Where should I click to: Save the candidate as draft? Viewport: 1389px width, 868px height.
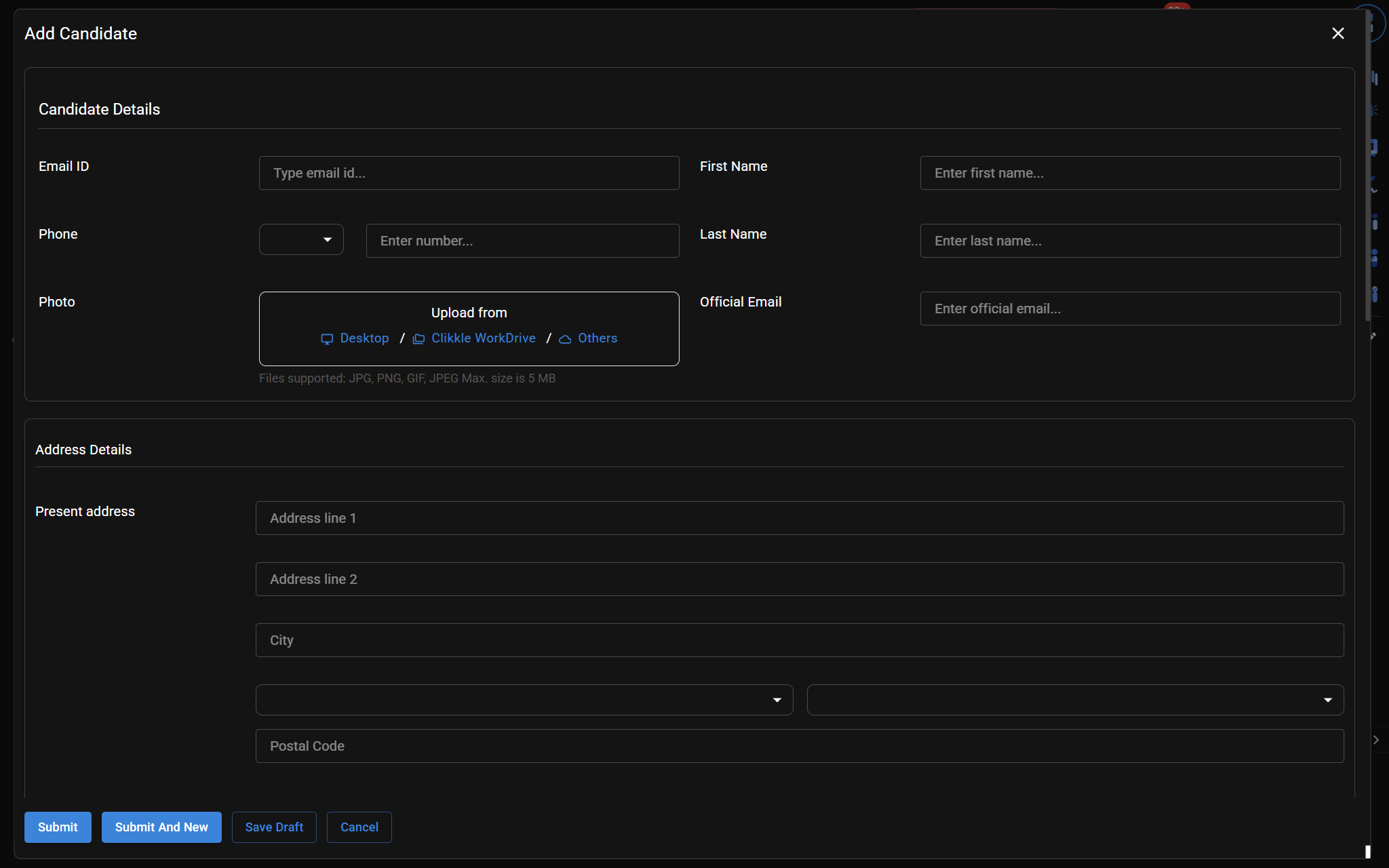[x=274, y=827]
